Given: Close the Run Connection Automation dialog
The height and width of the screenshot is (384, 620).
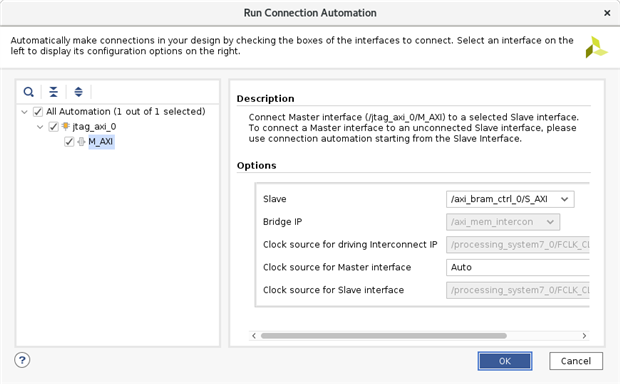Looking at the screenshot, I should tap(607, 13).
